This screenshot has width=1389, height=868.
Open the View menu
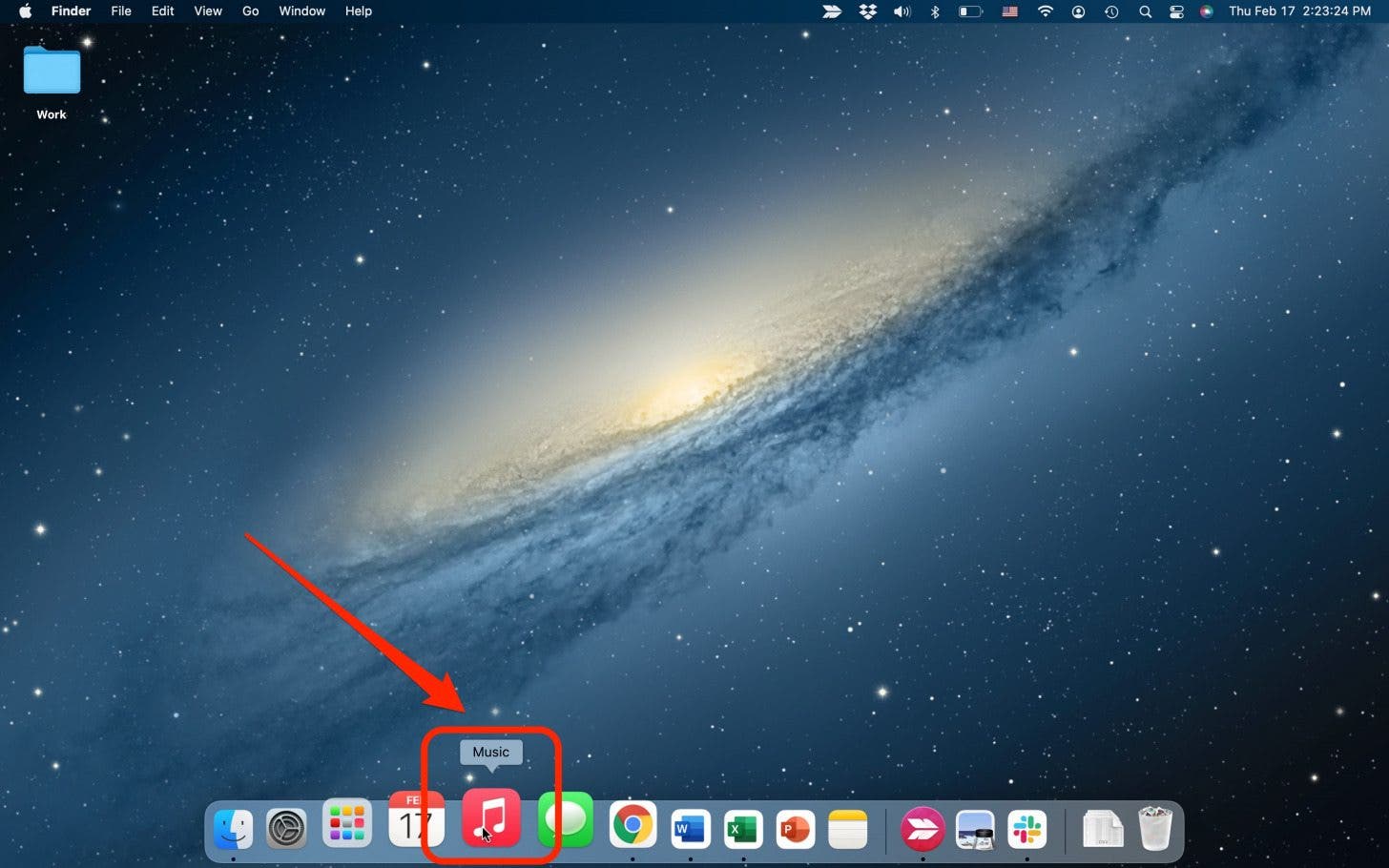[x=208, y=11]
